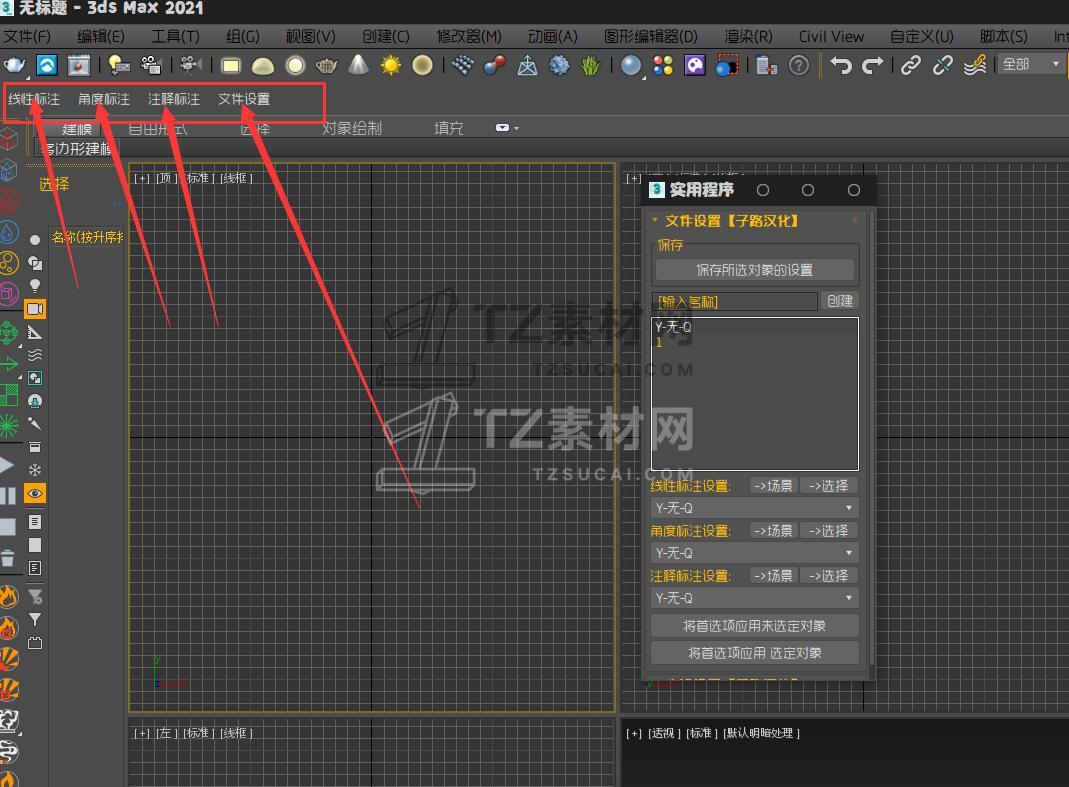This screenshot has width=1069, height=787.
Task: Open the 编辑(E) menu
Action: click(101, 36)
